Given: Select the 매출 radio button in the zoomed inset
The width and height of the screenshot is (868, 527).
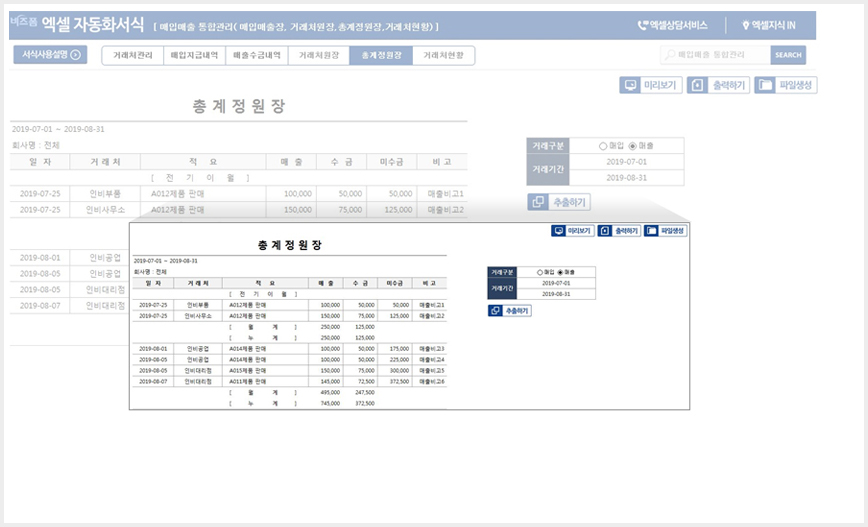Looking at the screenshot, I should (x=560, y=272).
